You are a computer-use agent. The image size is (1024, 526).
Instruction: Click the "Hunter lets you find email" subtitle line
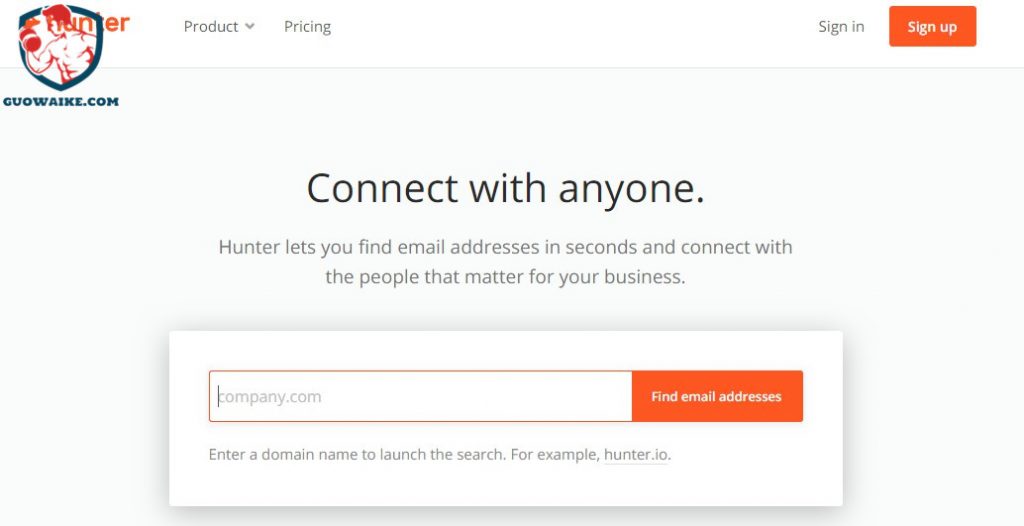pos(505,248)
